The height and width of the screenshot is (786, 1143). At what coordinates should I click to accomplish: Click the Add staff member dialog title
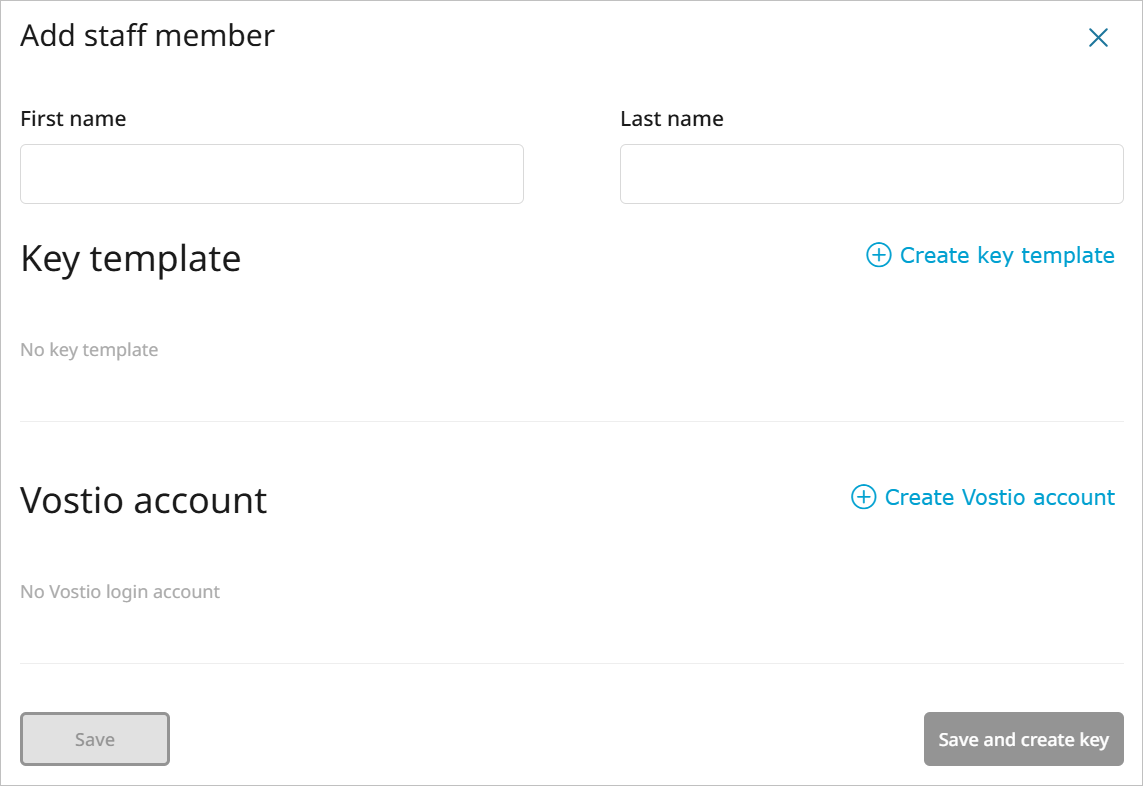pyautogui.click(x=147, y=36)
